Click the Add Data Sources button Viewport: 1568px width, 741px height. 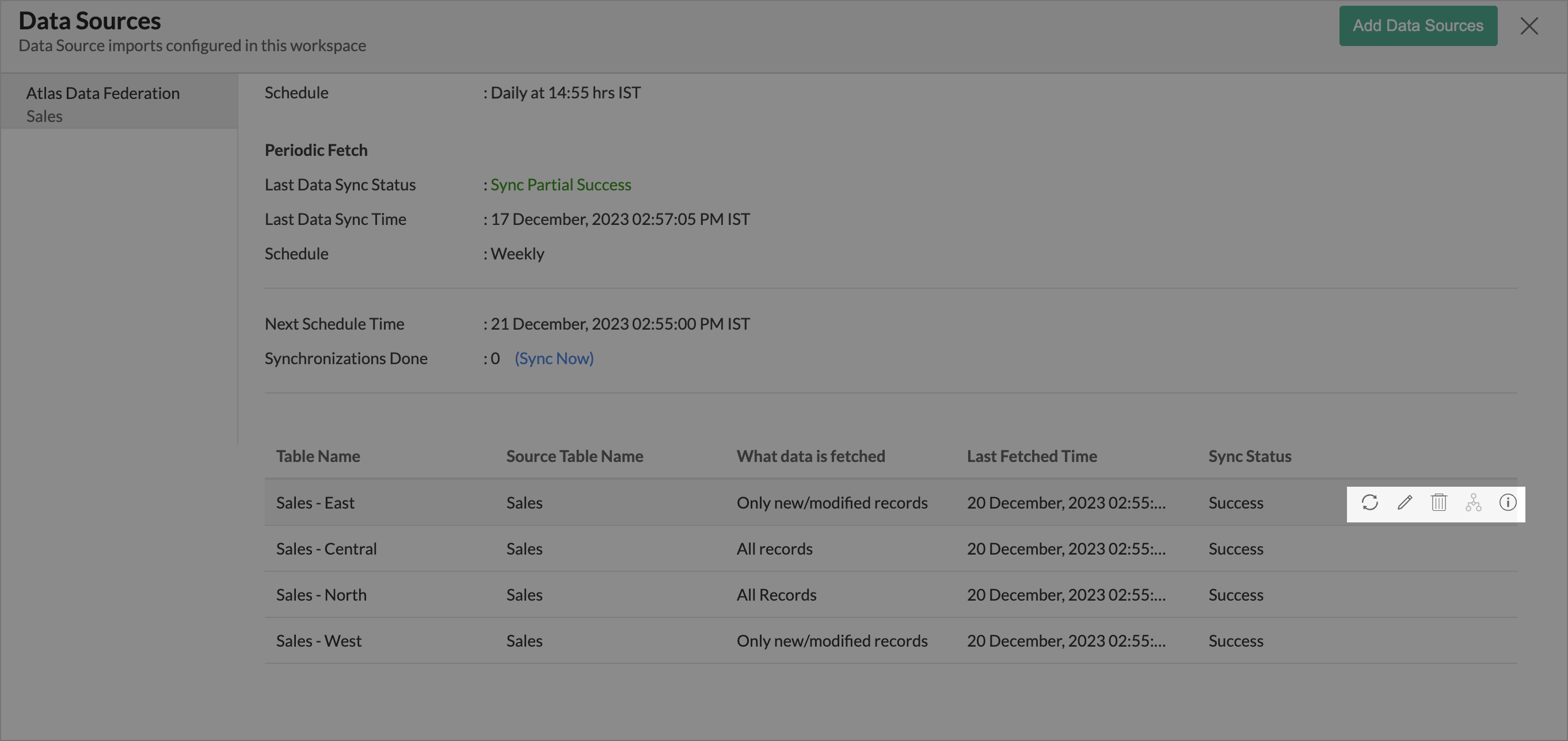pos(1418,26)
